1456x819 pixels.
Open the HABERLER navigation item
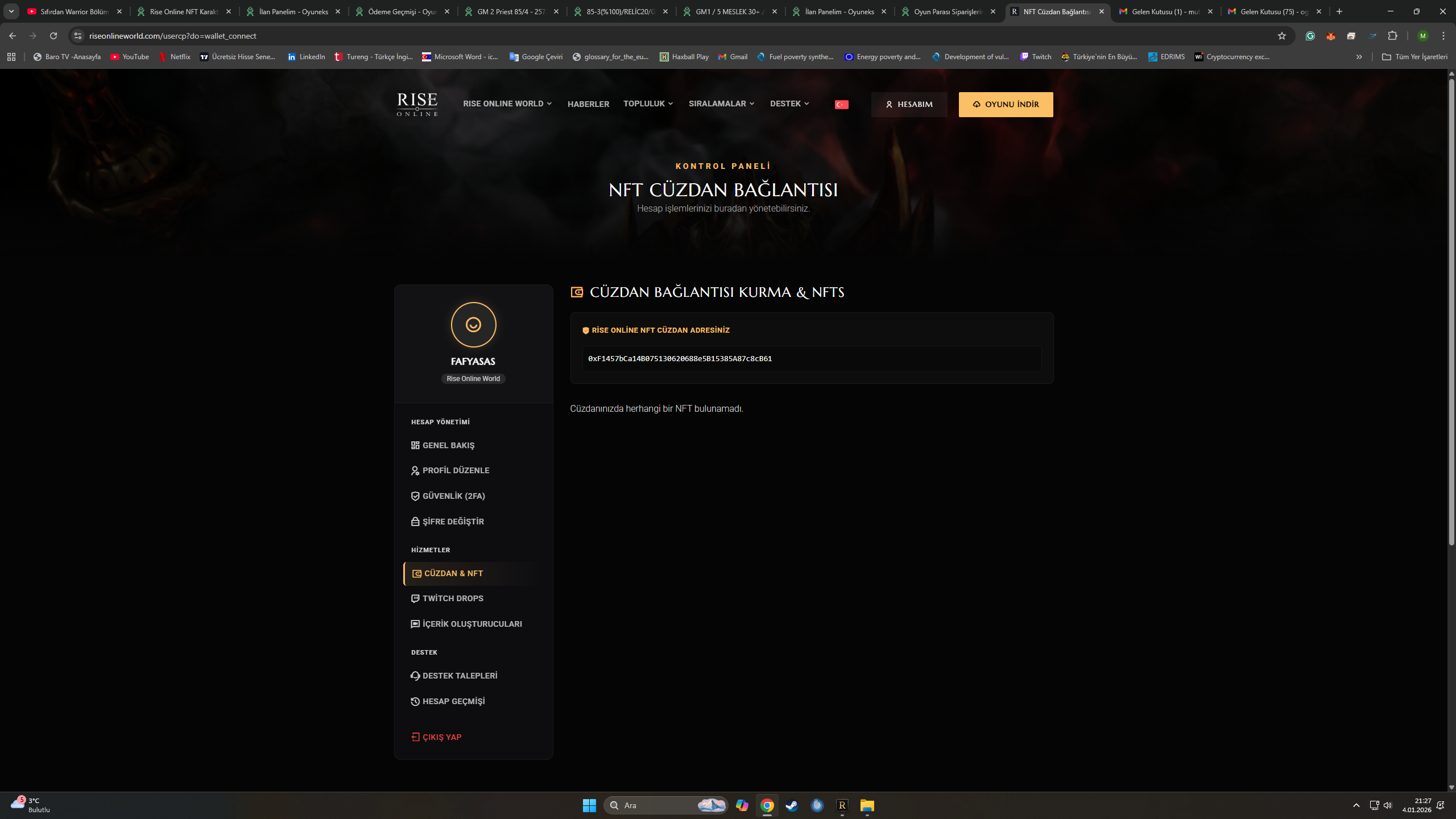click(588, 104)
